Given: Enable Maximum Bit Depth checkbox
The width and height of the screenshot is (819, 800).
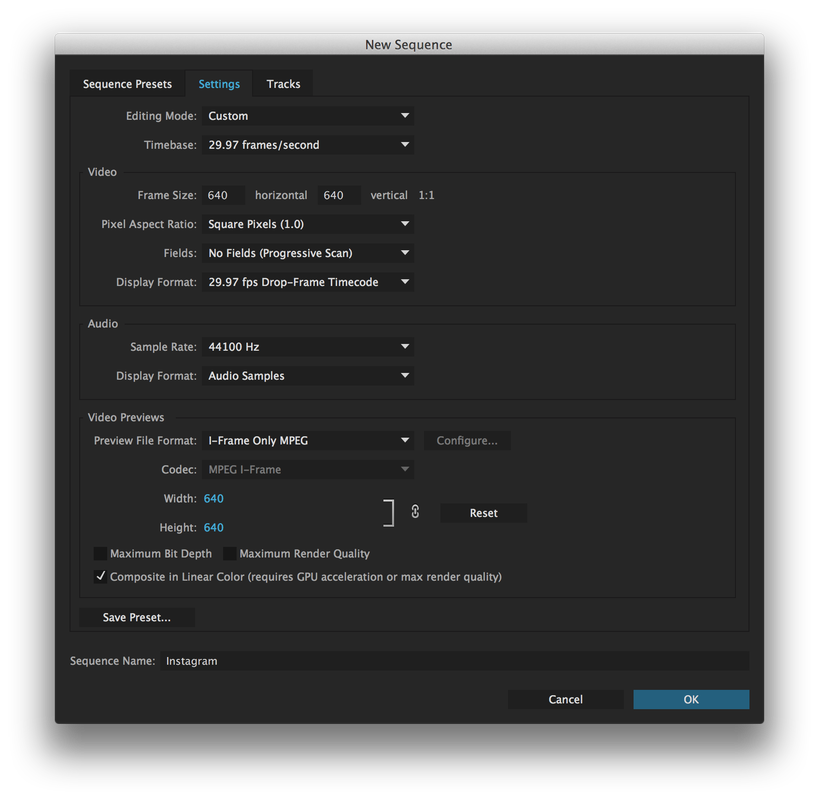Looking at the screenshot, I should (x=100, y=554).
